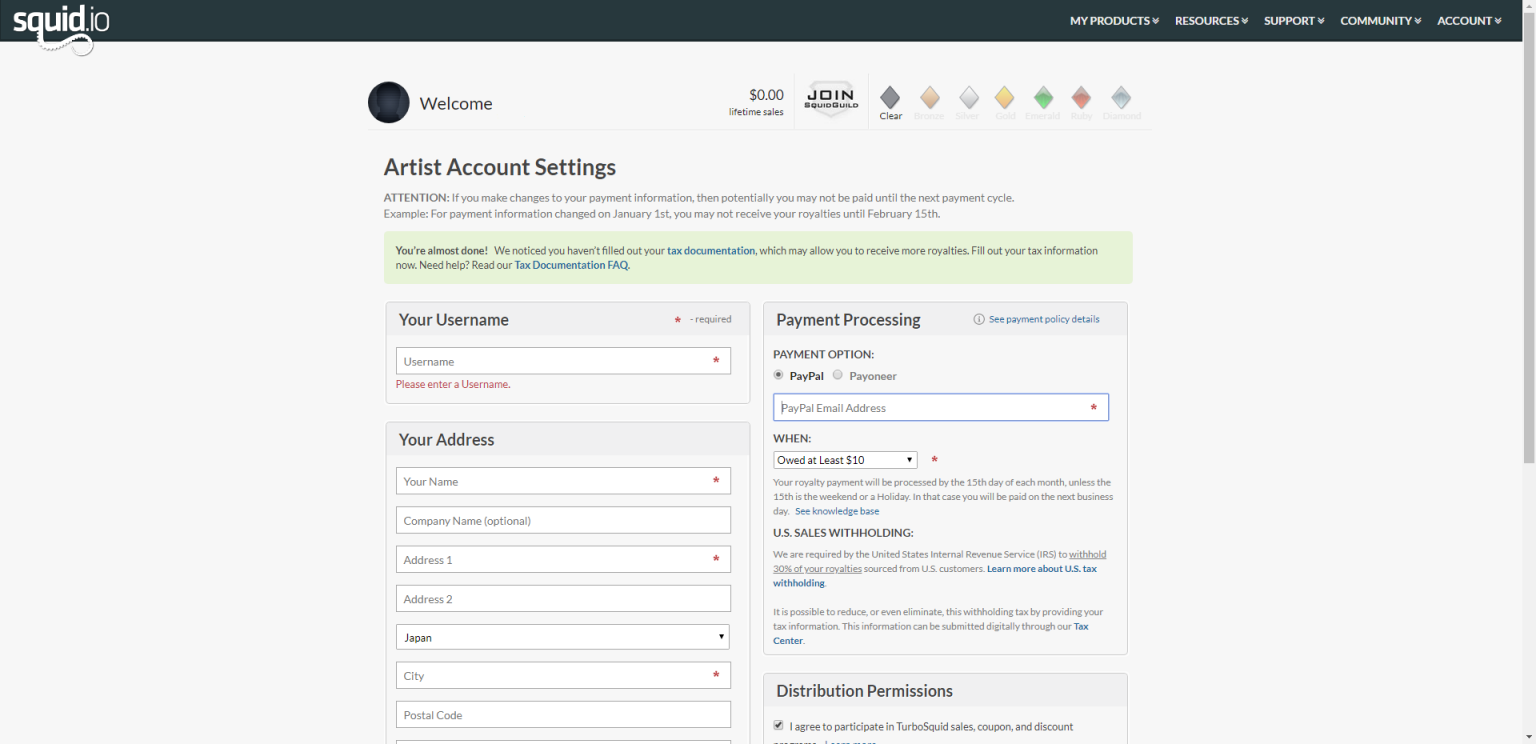The width and height of the screenshot is (1536, 744).
Task: Click the Join SquidGuild badge
Action: point(830,101)
